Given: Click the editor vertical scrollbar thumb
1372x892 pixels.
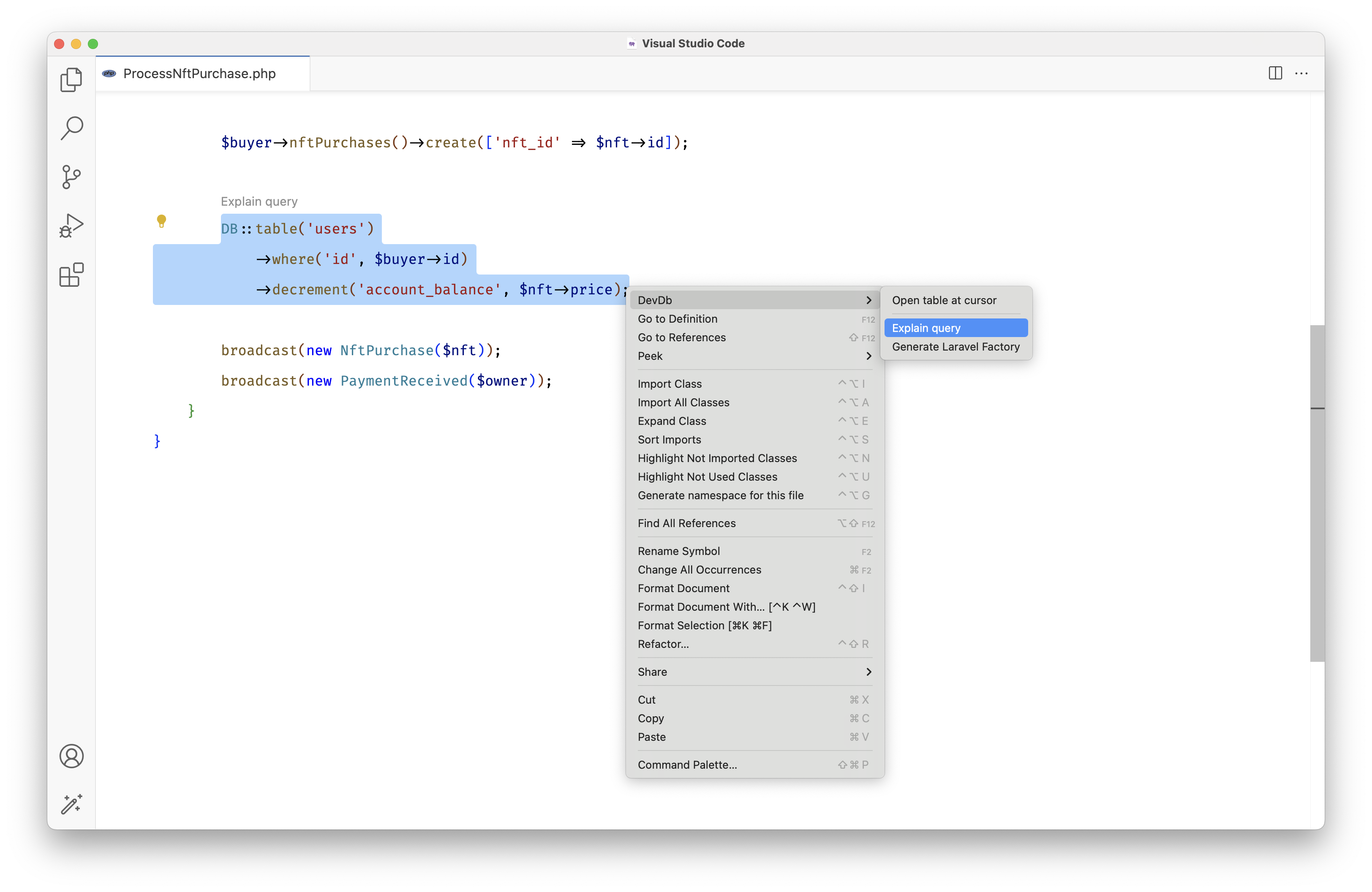Looking at the screenshot, I should click(1317, 493).
